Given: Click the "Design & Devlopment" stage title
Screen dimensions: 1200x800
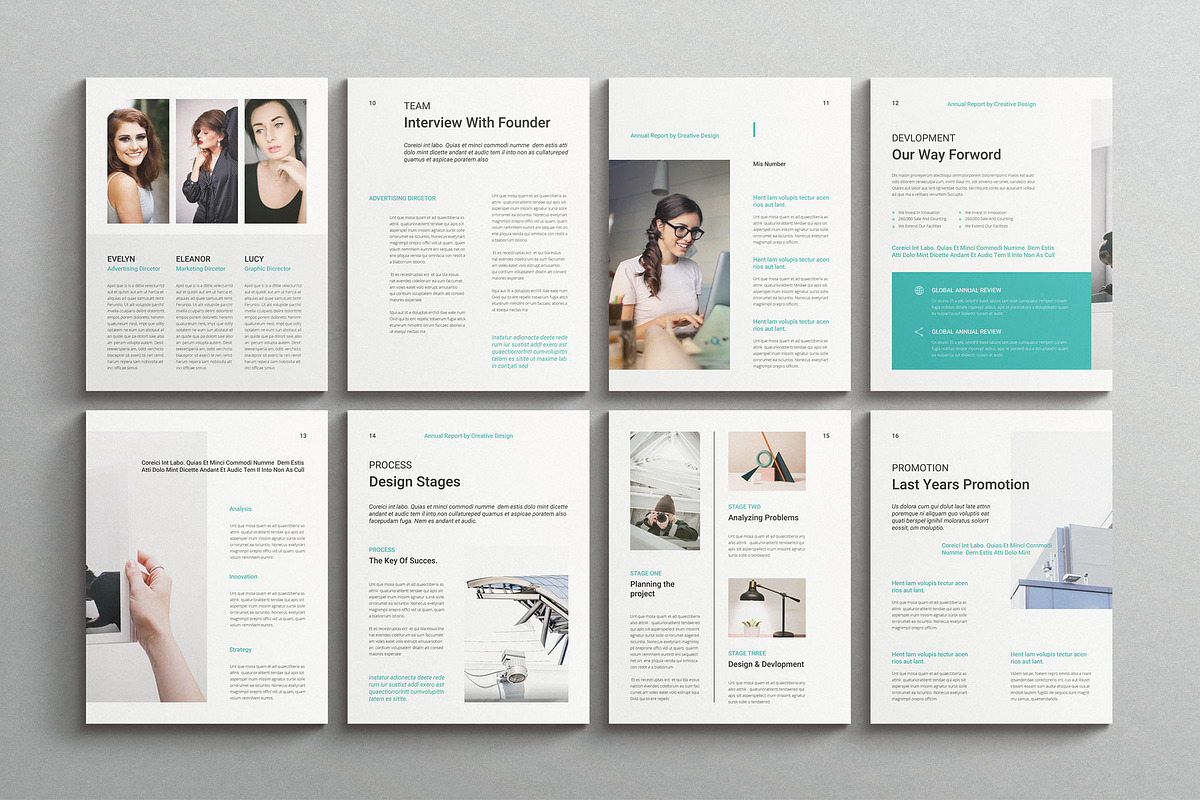Looking at the screenshot, I should coord(766,664).
